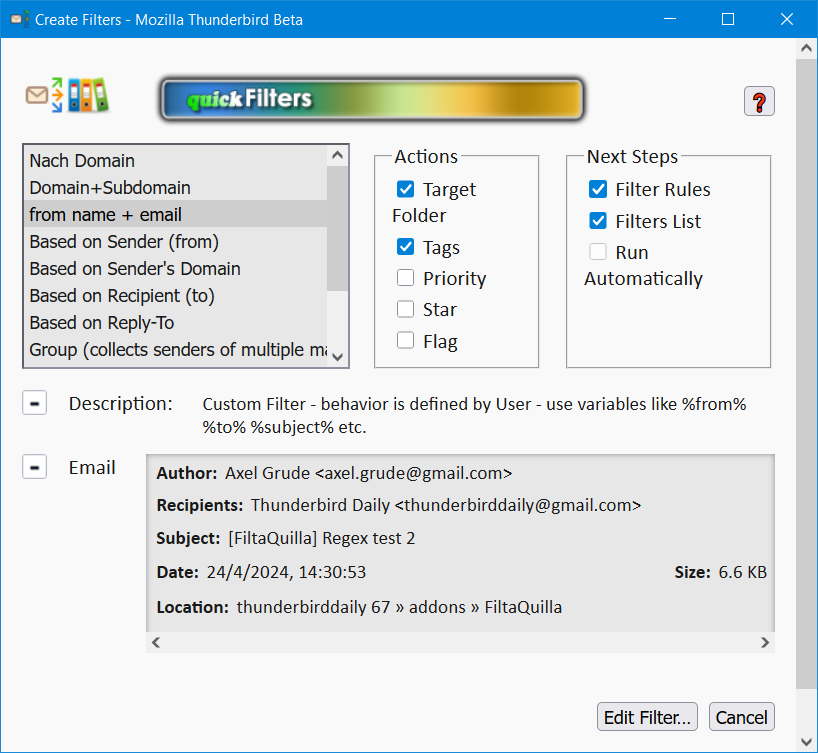Select the Nach Domain template
The image size is (818, 753).
pos(175,160)
